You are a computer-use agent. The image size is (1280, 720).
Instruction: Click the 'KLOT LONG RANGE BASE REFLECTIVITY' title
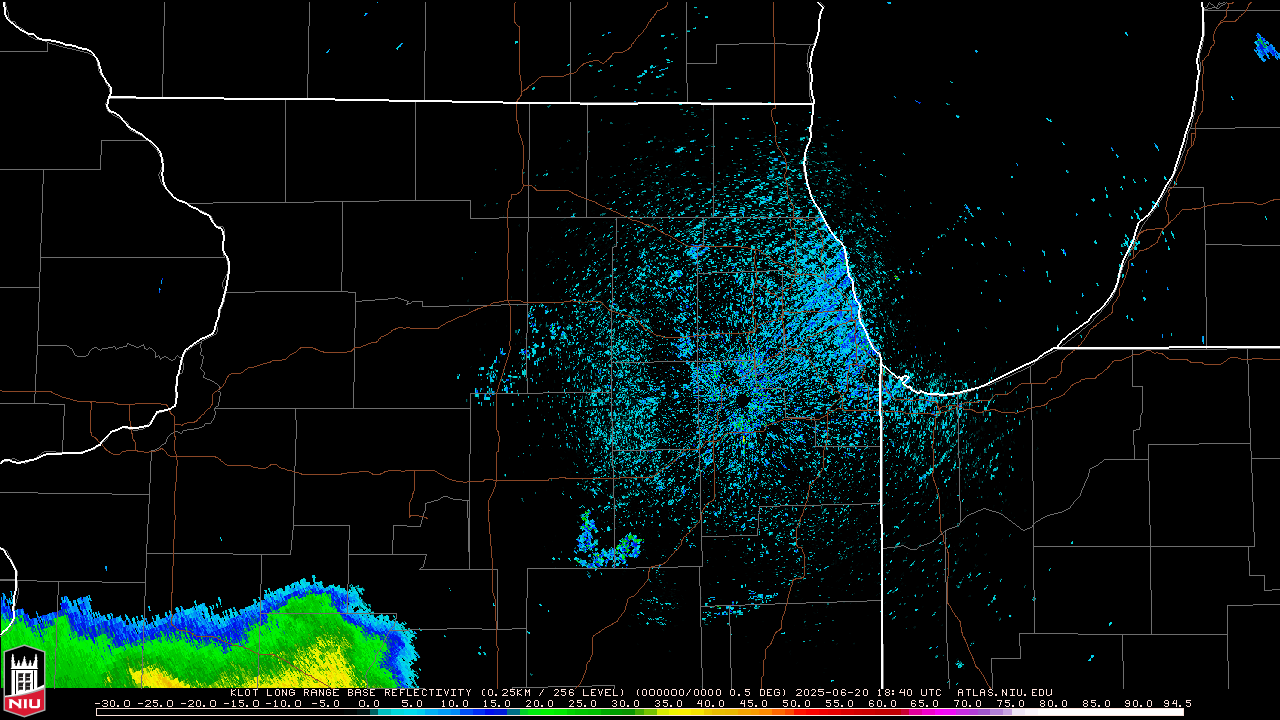pyautogui.click(x=350, y=692)
